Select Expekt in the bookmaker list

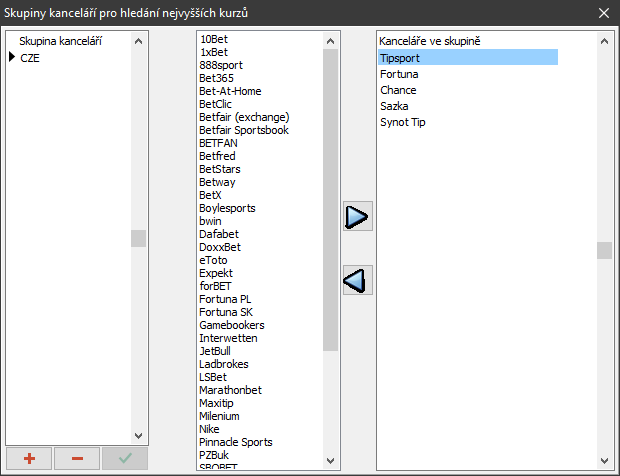tap(216, 273)
